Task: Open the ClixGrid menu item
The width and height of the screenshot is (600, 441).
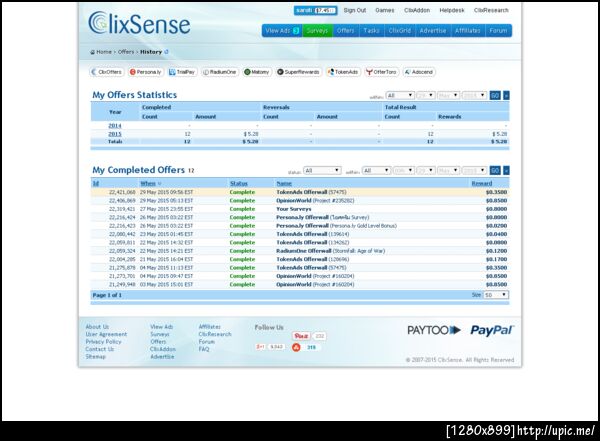Action: tap(399, 31)
